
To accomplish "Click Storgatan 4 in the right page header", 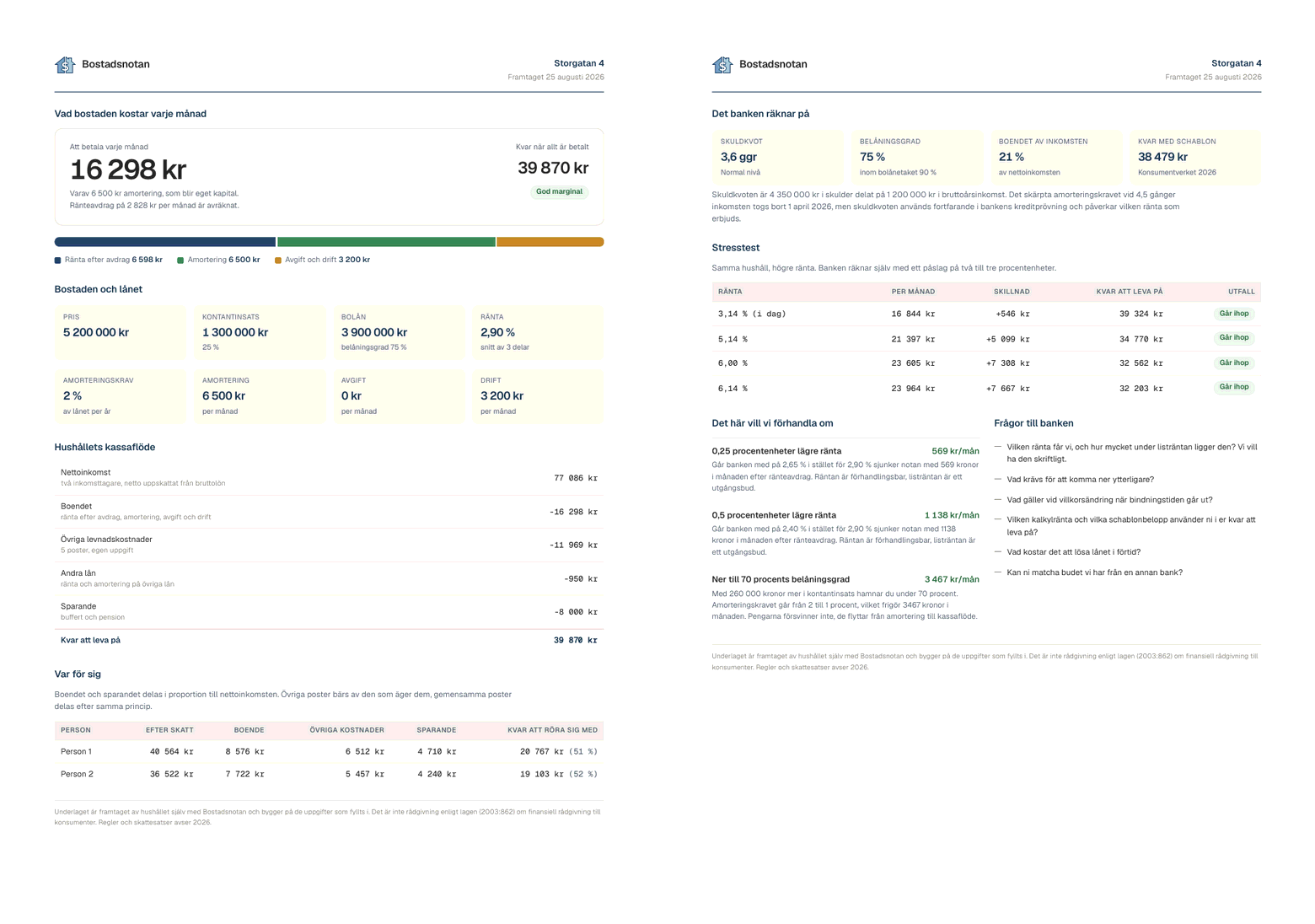I will [1237, 63].
